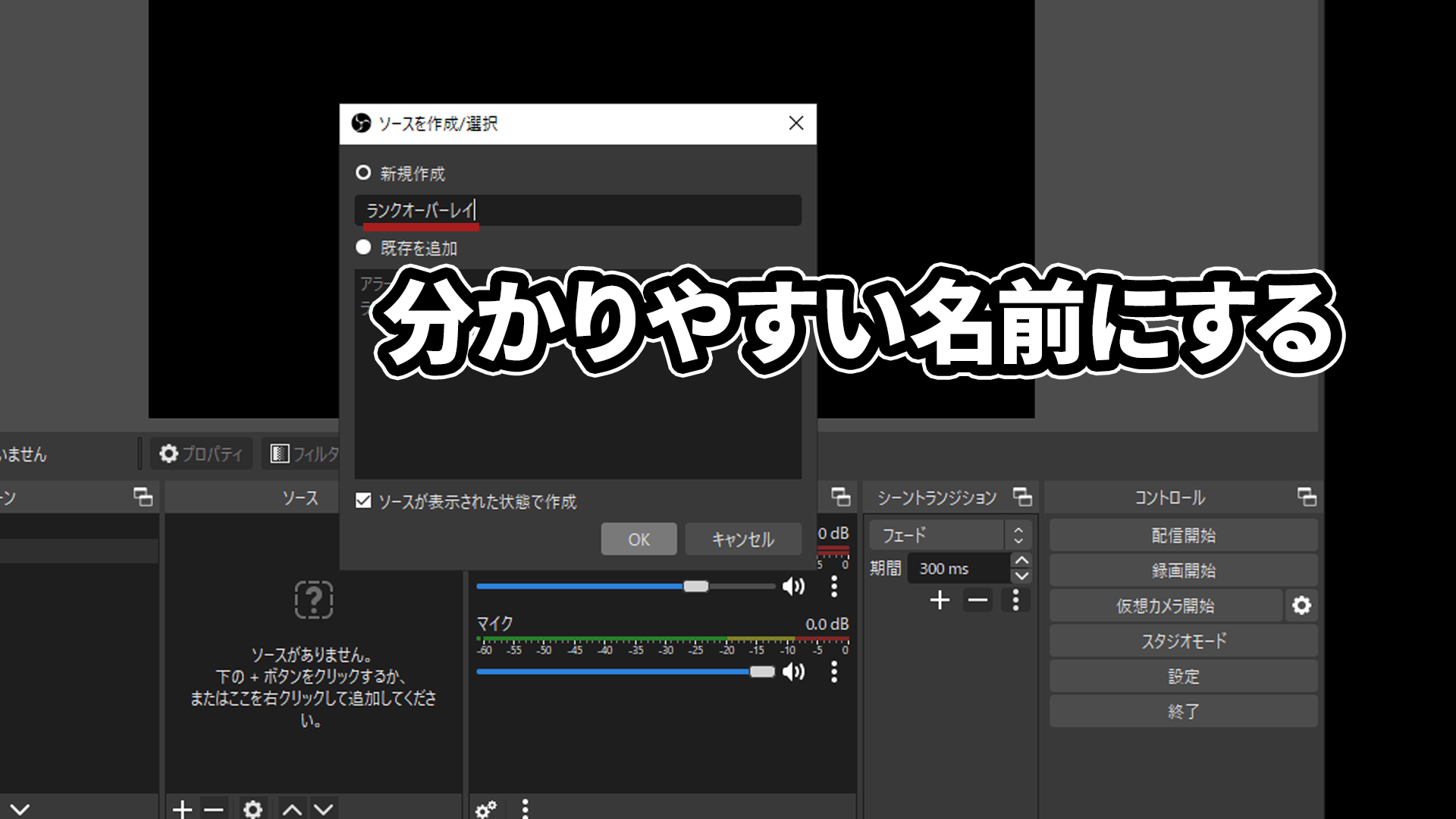Open source properties via gear icon in Sources panel
The image size is (1456, 819).
pyautogui.click(x=253, y=808)
